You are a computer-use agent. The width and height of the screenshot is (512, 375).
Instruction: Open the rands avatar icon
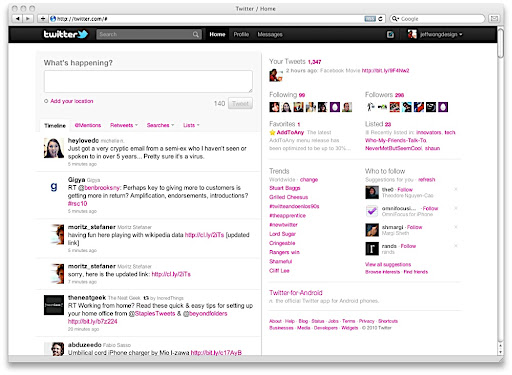(372, 249)
